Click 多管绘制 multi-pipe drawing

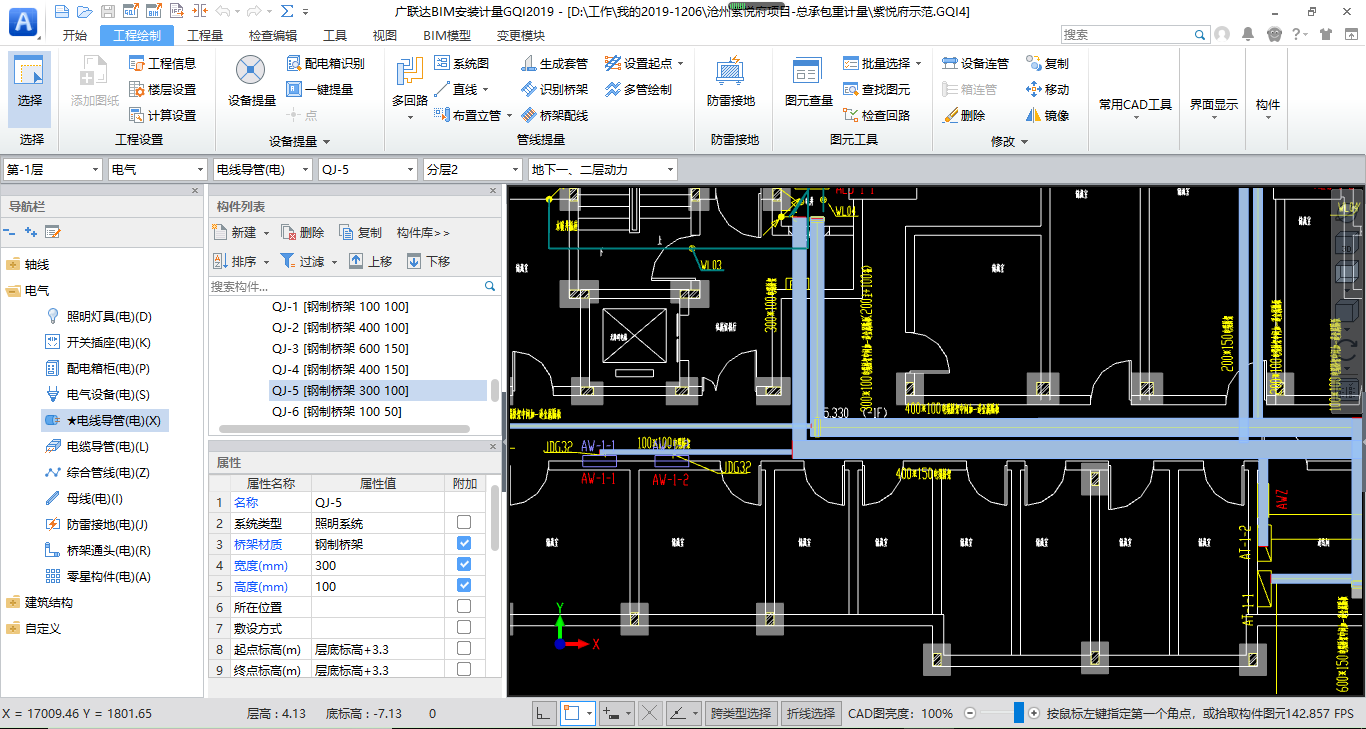pos(639,89)
